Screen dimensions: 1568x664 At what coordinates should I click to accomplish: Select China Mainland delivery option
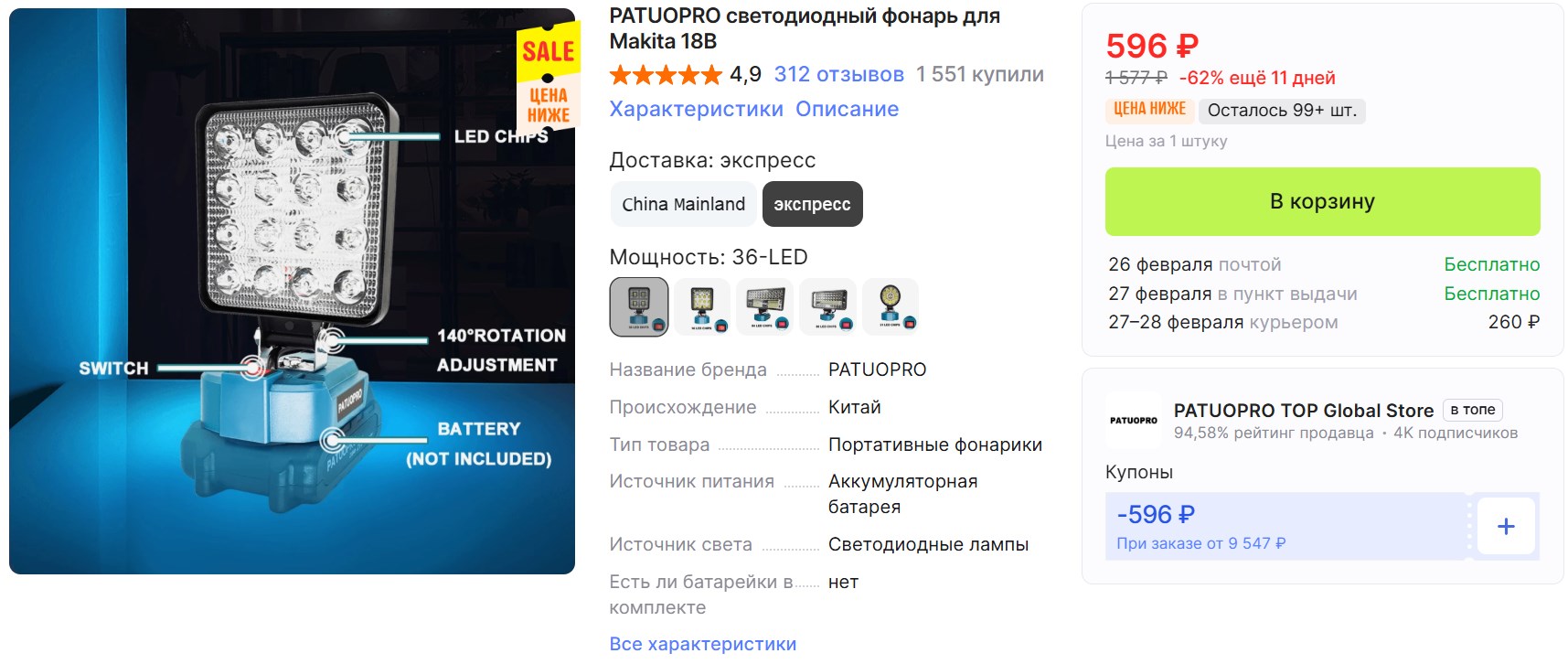tap(684, 204)
